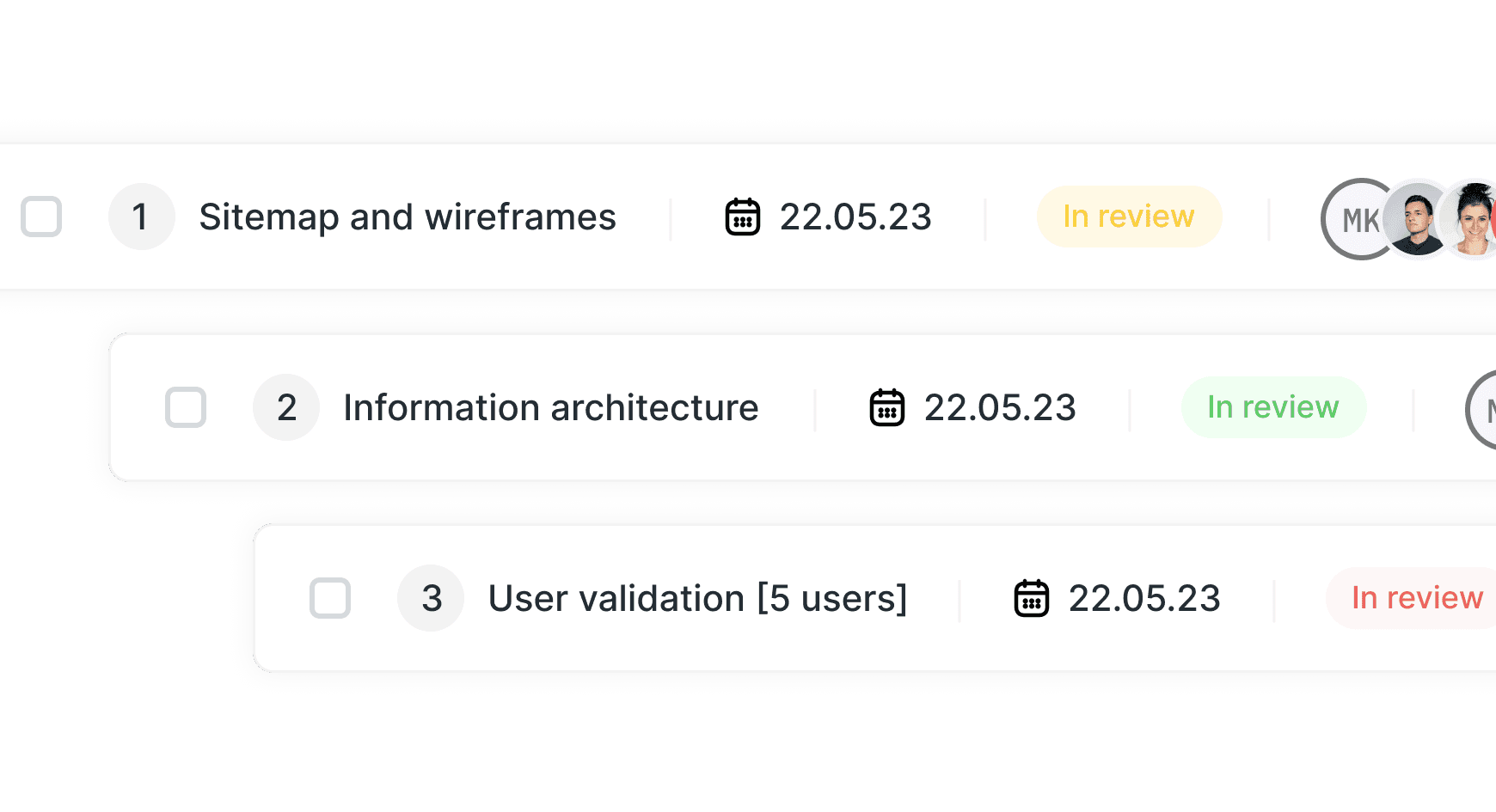Open the red In review status dropdown
Viewport: 1496px width, 812px height.
point(1412,598)
